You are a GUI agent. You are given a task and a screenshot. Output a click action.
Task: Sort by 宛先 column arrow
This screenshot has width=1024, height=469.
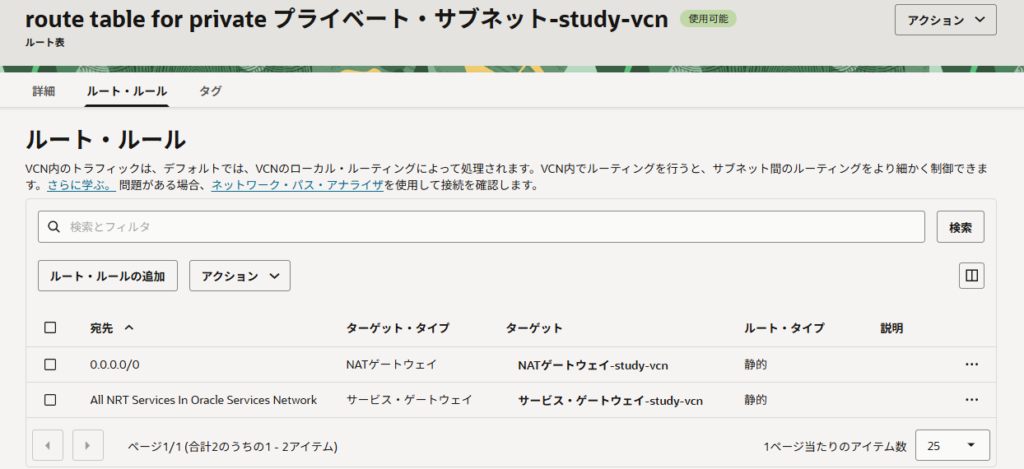tap(129, 328)
